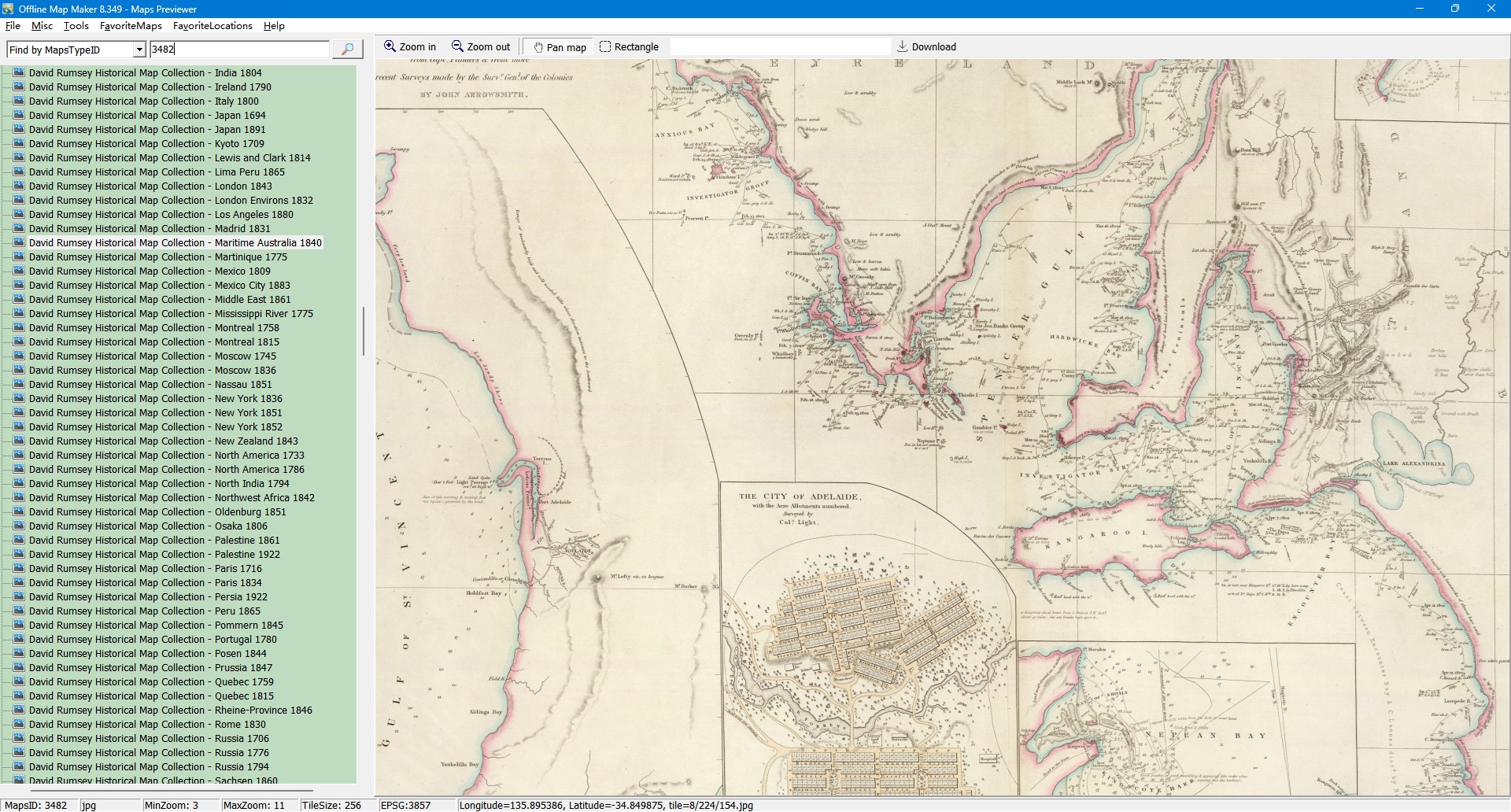Open the File menu
Screen dimensions: 1511x812
coord(13,26)
